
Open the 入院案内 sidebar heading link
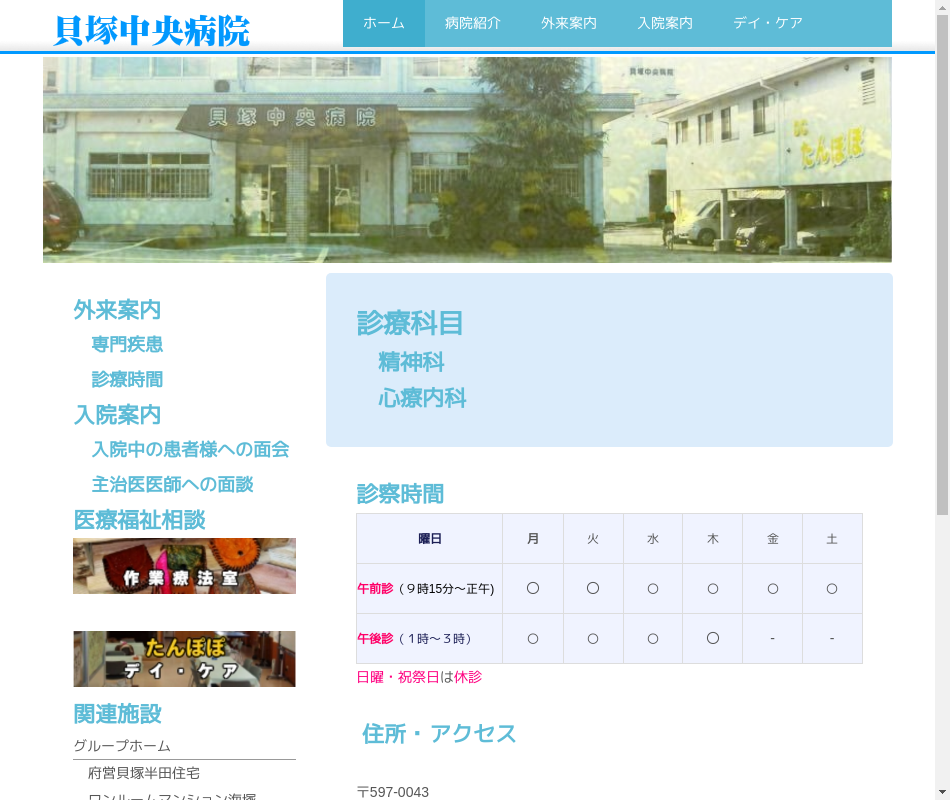click(117, 415)
